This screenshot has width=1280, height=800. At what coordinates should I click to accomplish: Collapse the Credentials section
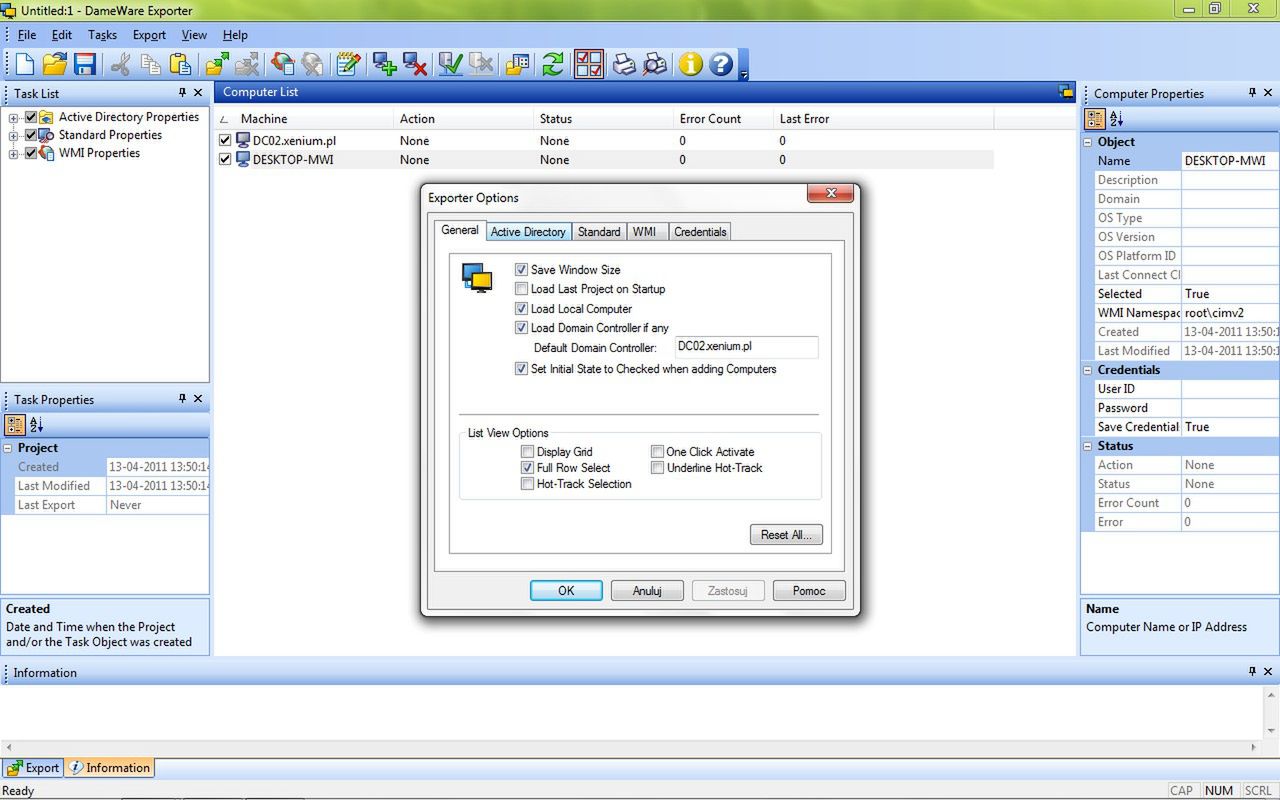tap(1088, 370)
